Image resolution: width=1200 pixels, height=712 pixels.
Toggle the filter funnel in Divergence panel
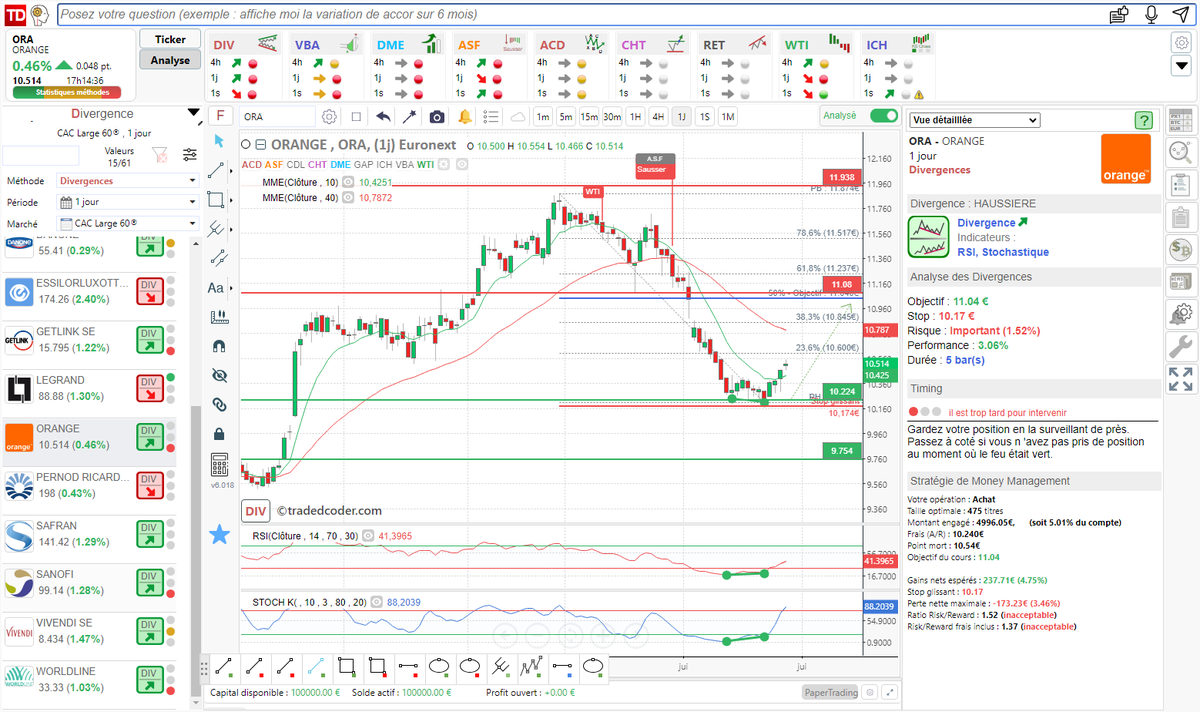point(159,155)
